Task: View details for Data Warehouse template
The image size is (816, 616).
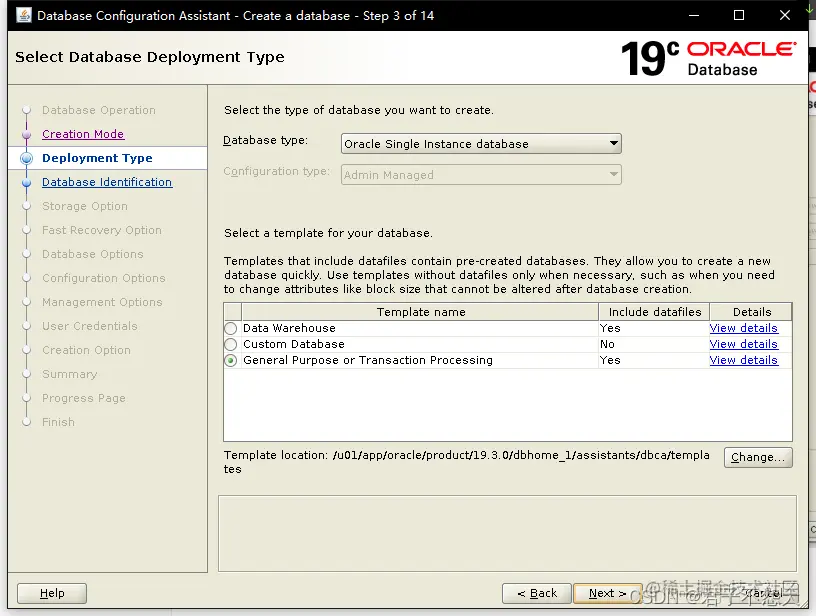Action: [743, 328]
